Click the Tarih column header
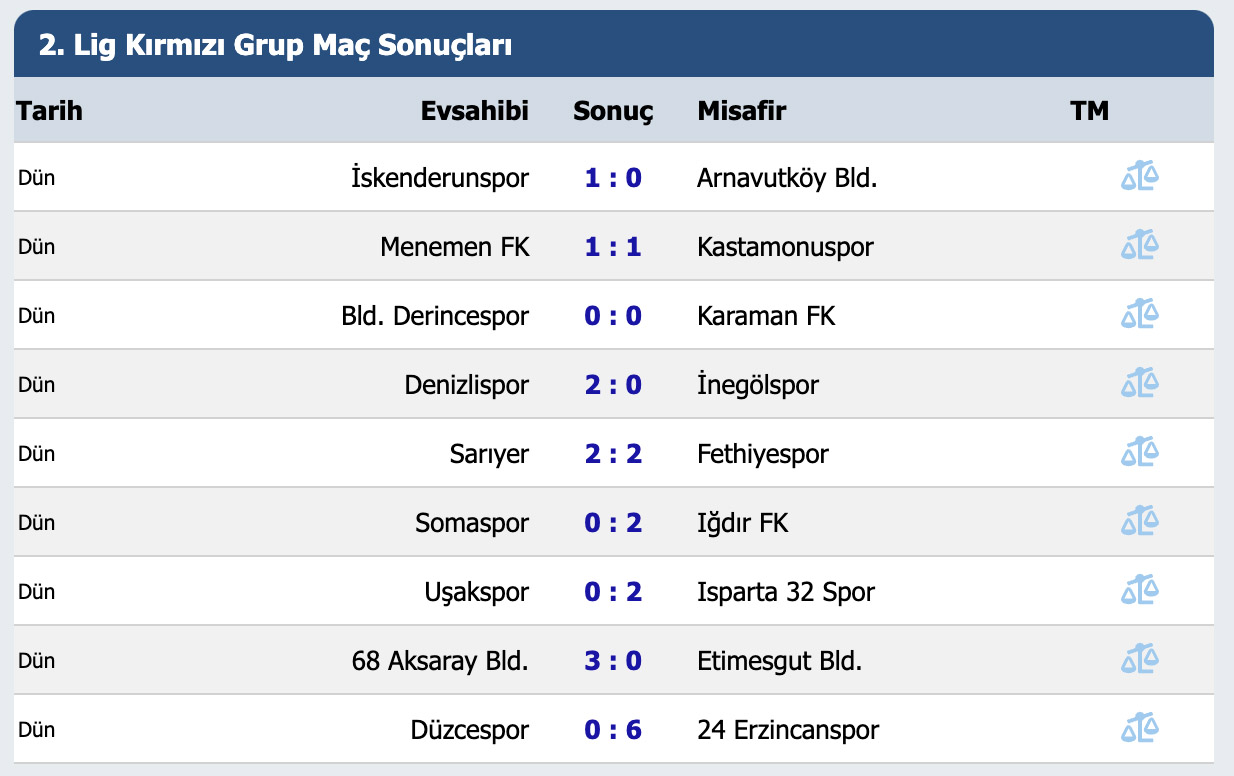Image resolution: width=1234 pixels, height=776 pixels. pyautogui.click(x=49, y=110)
